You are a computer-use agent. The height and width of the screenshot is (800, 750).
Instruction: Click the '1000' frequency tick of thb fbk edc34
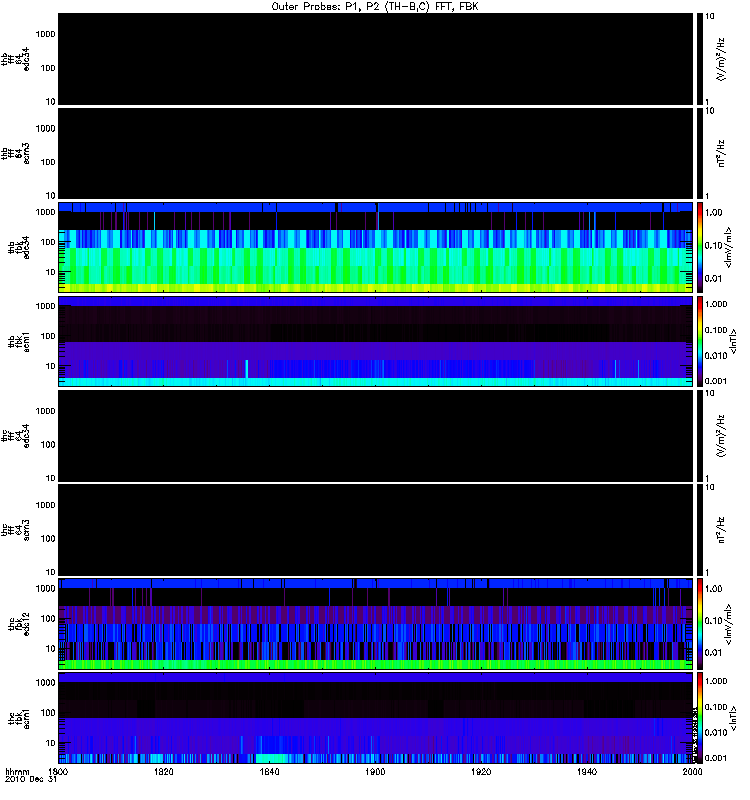pos(45,212)
